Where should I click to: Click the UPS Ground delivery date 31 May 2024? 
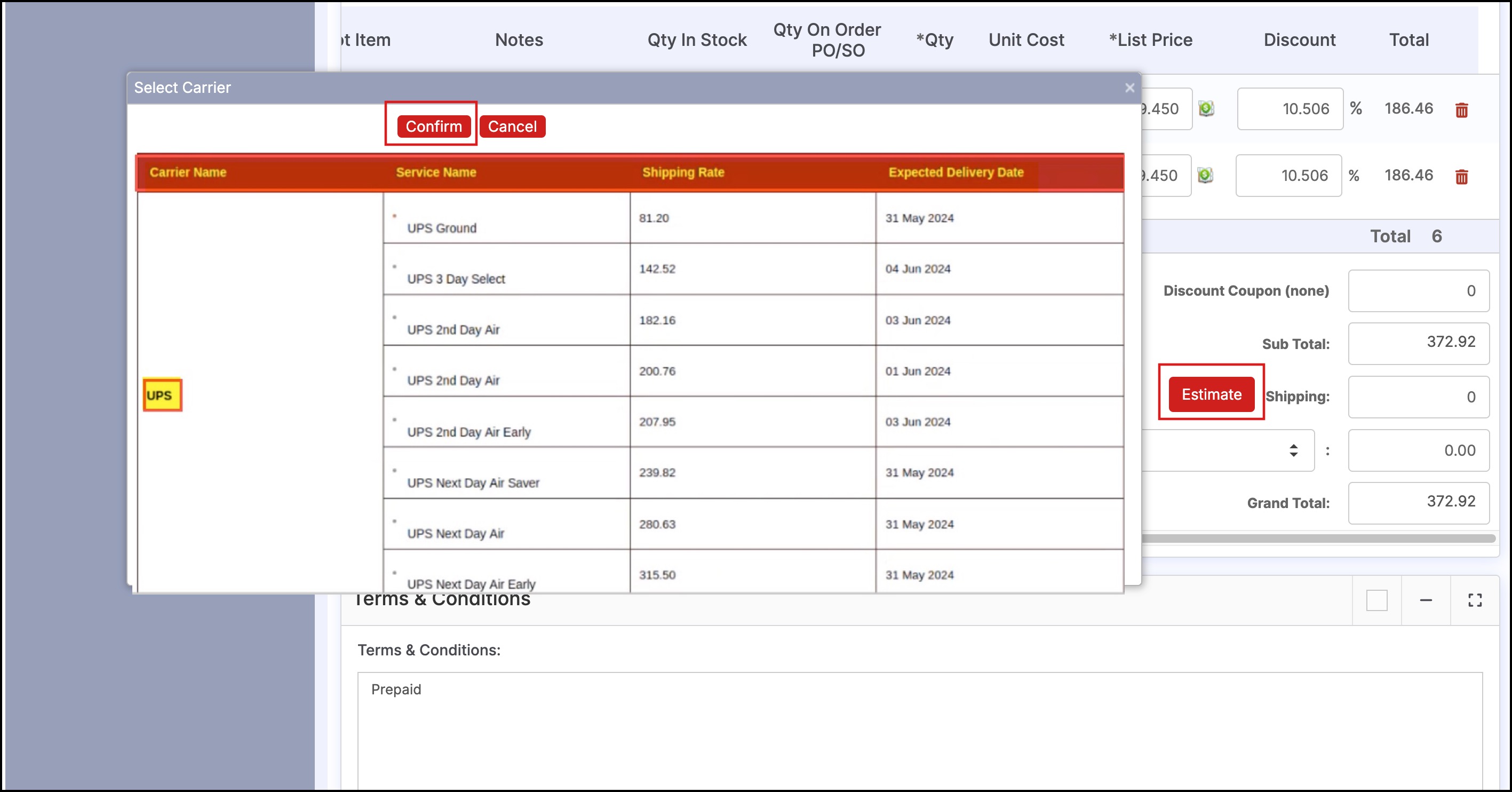click(920, 218)
